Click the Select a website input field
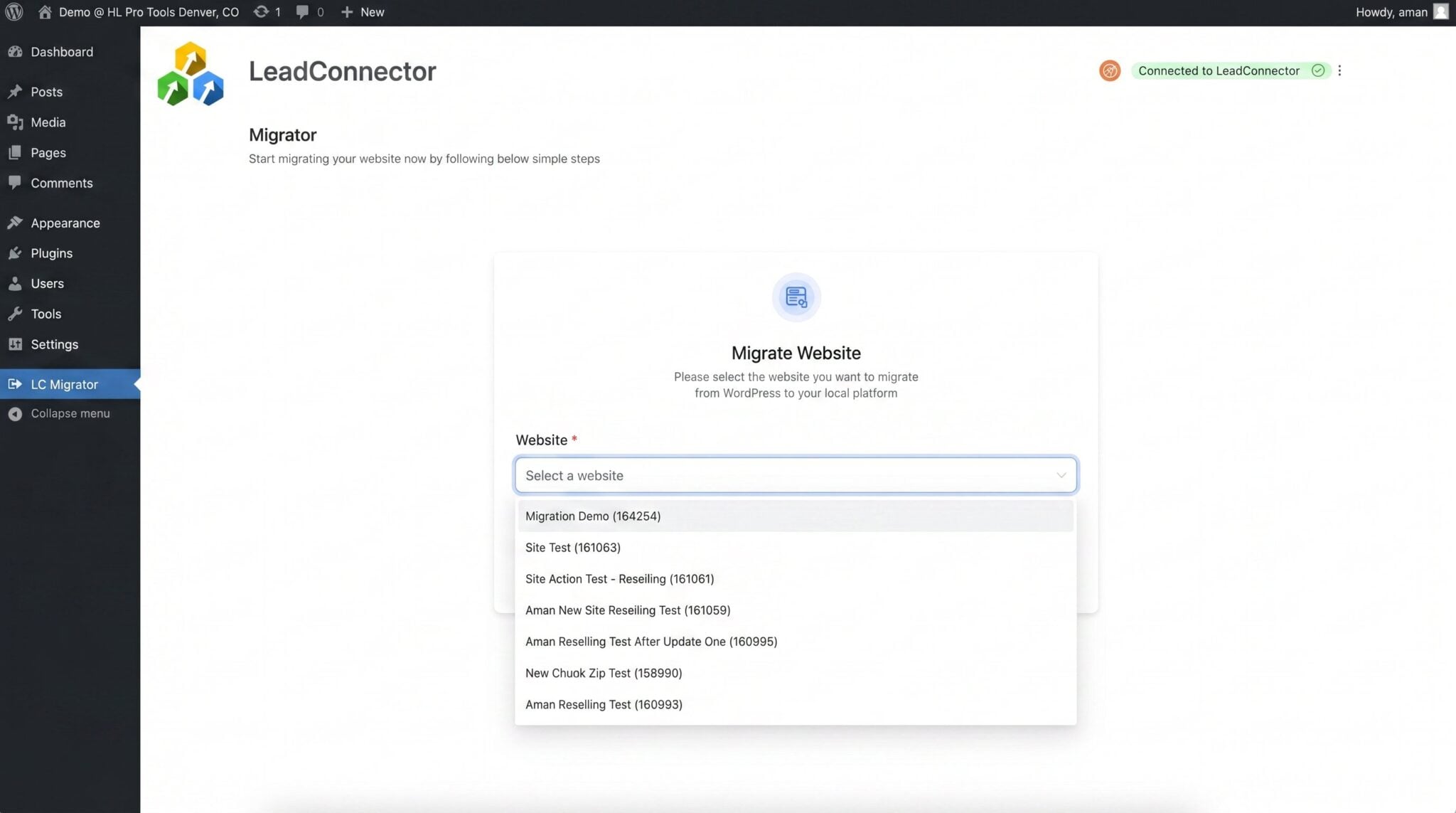The width and height of the screenshot is (1456, 813). pyautogui.click(x=796, y=475)
